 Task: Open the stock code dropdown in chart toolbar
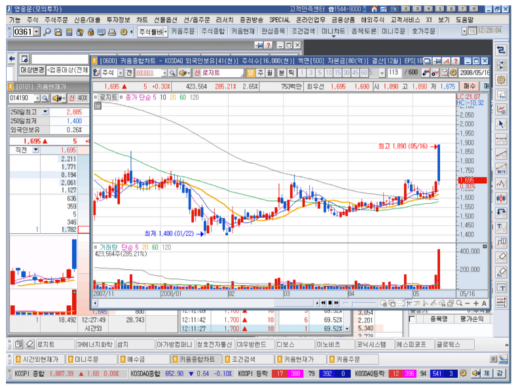pos(164,73)
